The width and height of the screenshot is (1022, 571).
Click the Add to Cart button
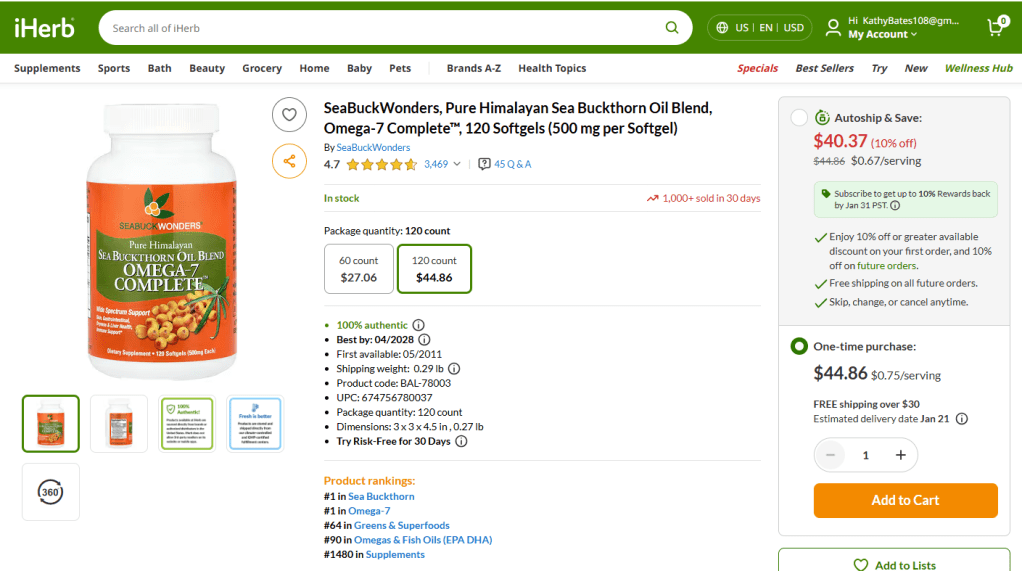[x=905, y=500]
